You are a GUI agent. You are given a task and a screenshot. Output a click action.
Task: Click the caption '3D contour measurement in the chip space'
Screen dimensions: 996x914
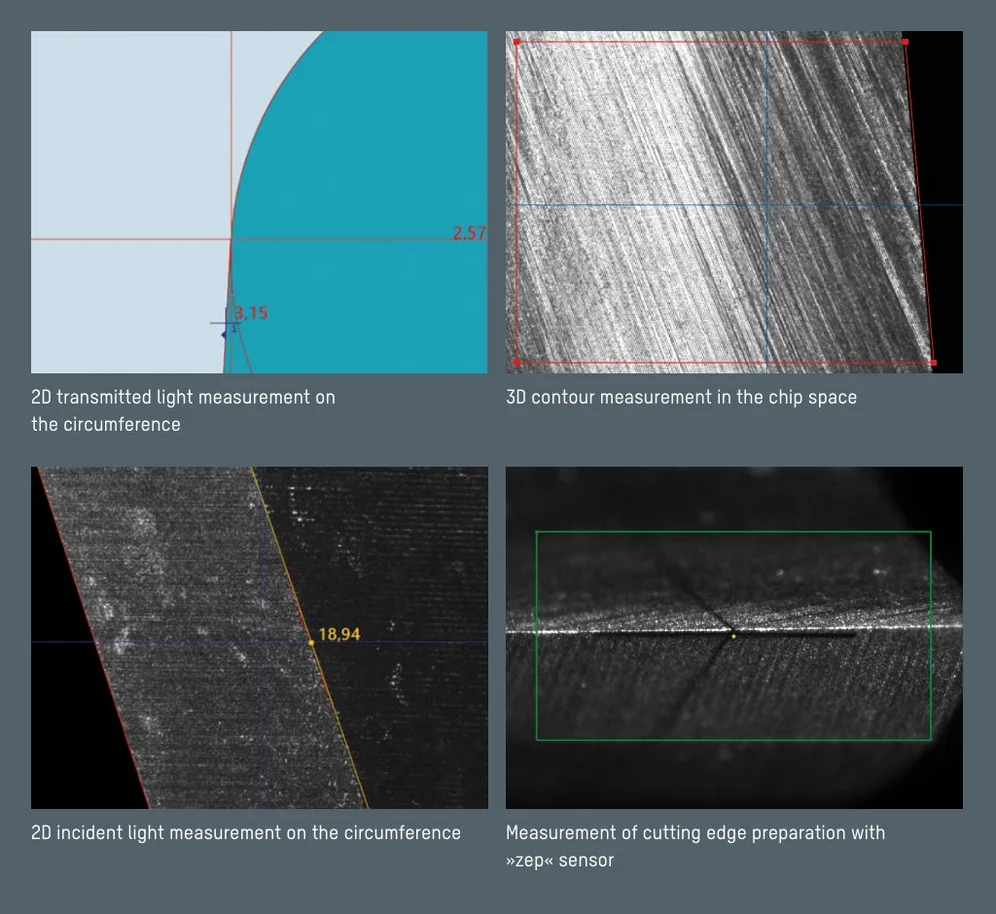tap(681, 397)
